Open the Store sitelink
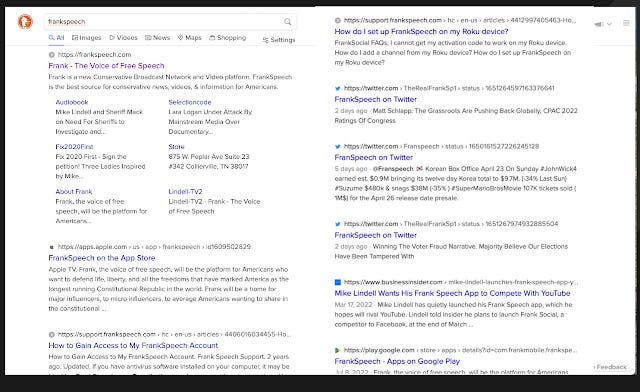640x392 pixels. [176, 147]
